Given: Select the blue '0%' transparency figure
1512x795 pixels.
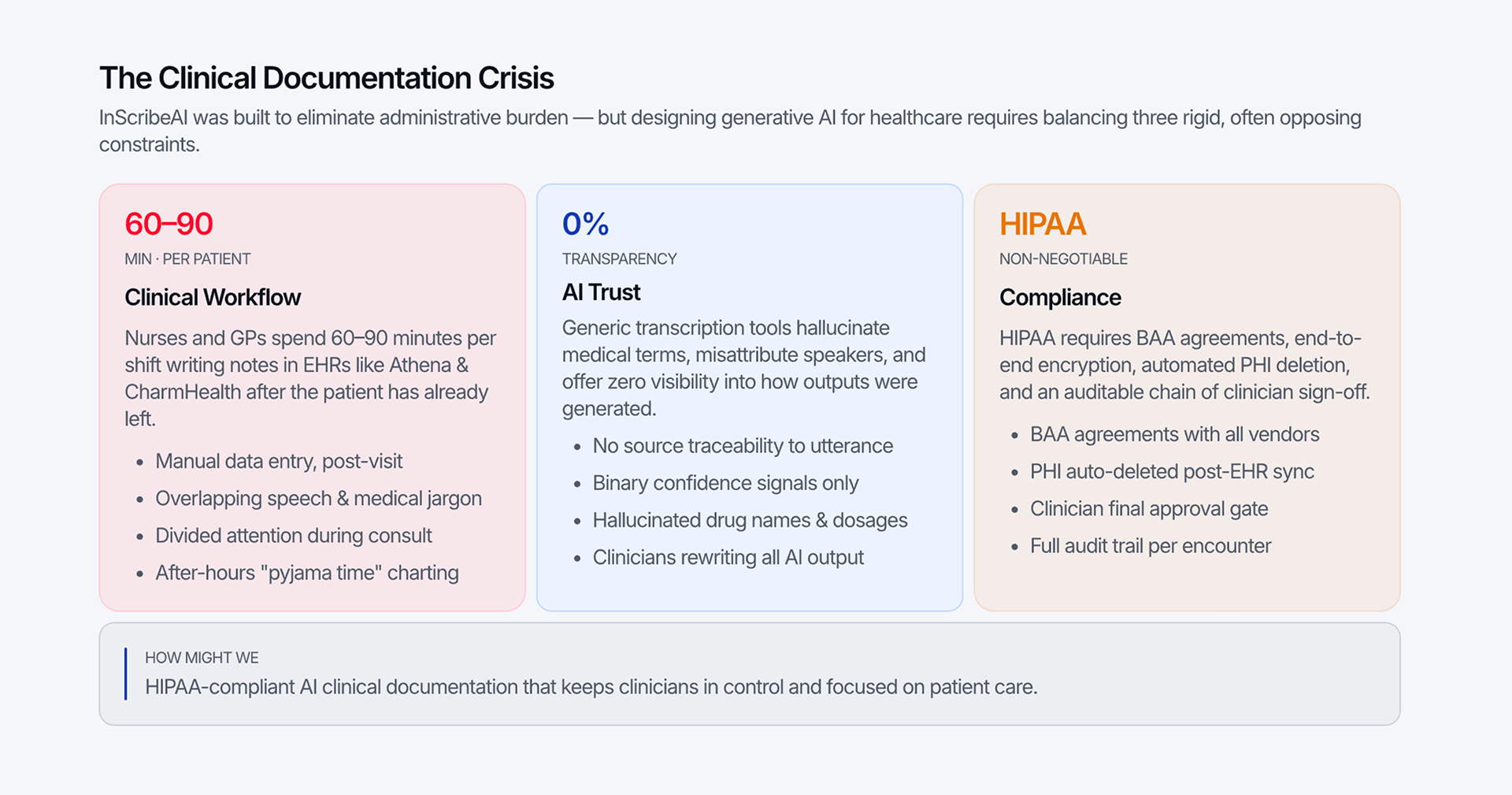Looking at the screenshot, I should (585, 224).
